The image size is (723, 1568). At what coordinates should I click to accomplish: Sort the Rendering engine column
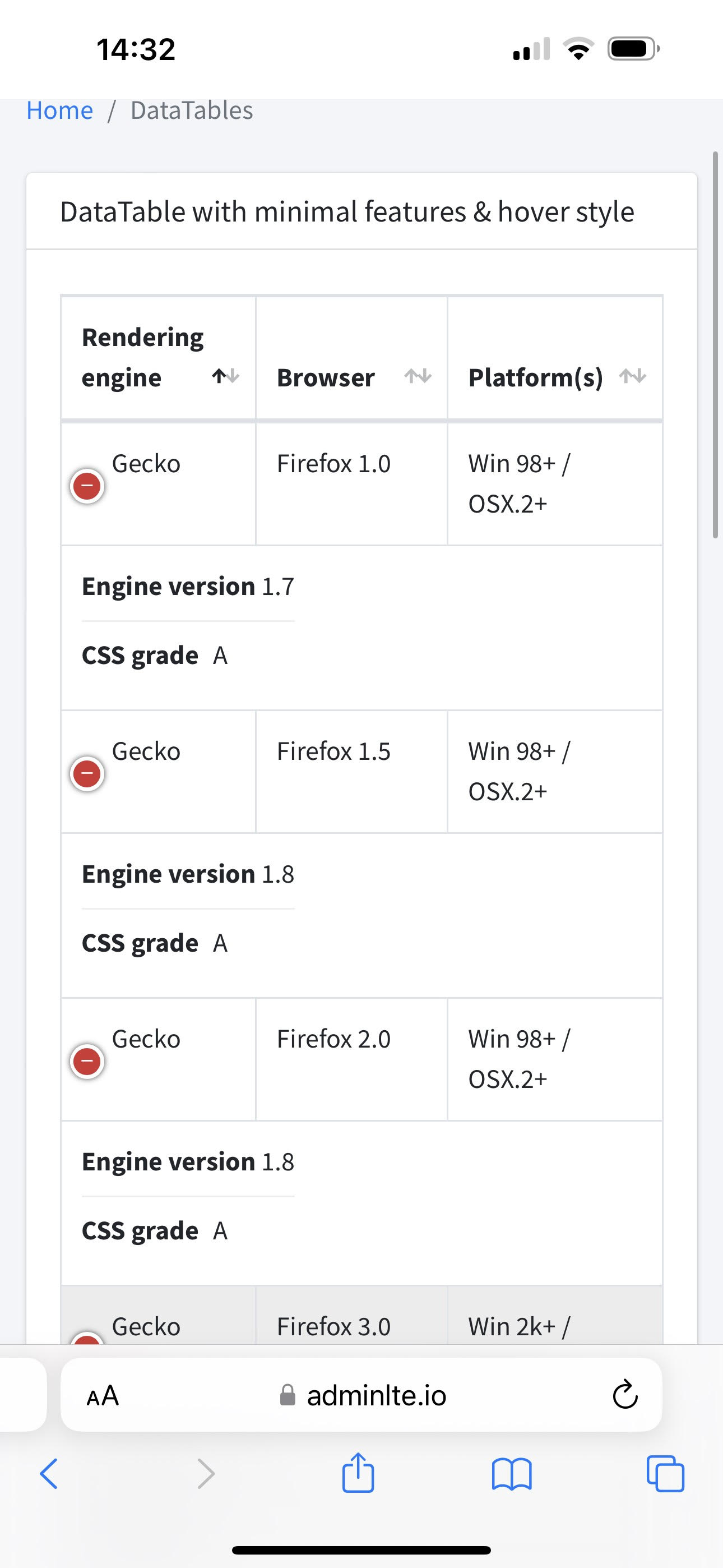(226, 376)
